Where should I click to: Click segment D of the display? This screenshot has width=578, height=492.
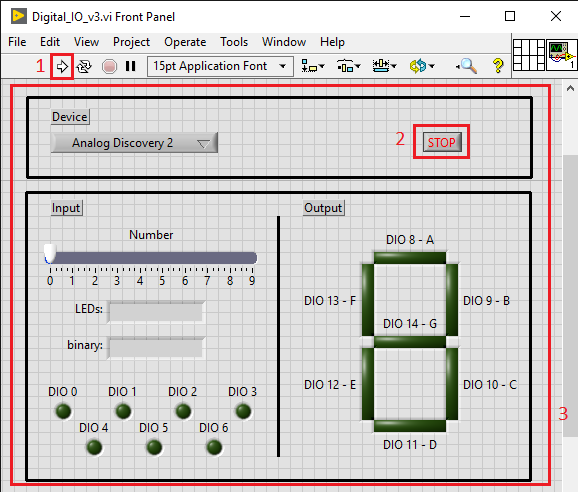coord(410,426)
